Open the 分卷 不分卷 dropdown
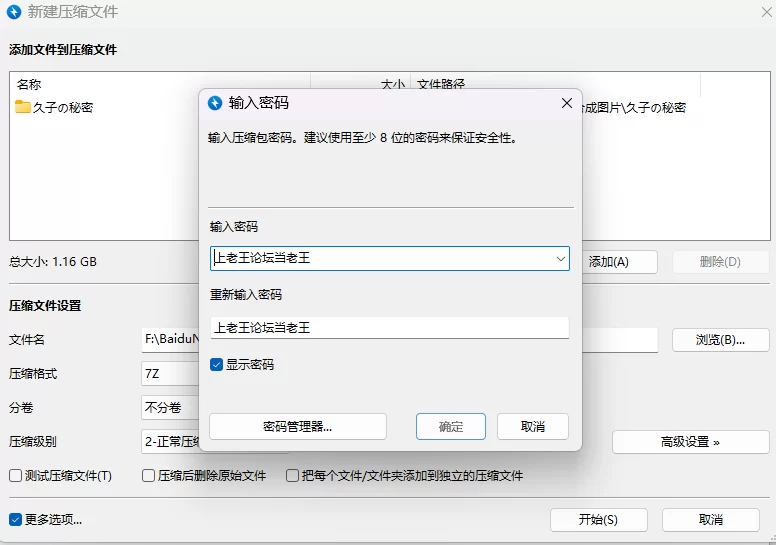 click(170, 407)
